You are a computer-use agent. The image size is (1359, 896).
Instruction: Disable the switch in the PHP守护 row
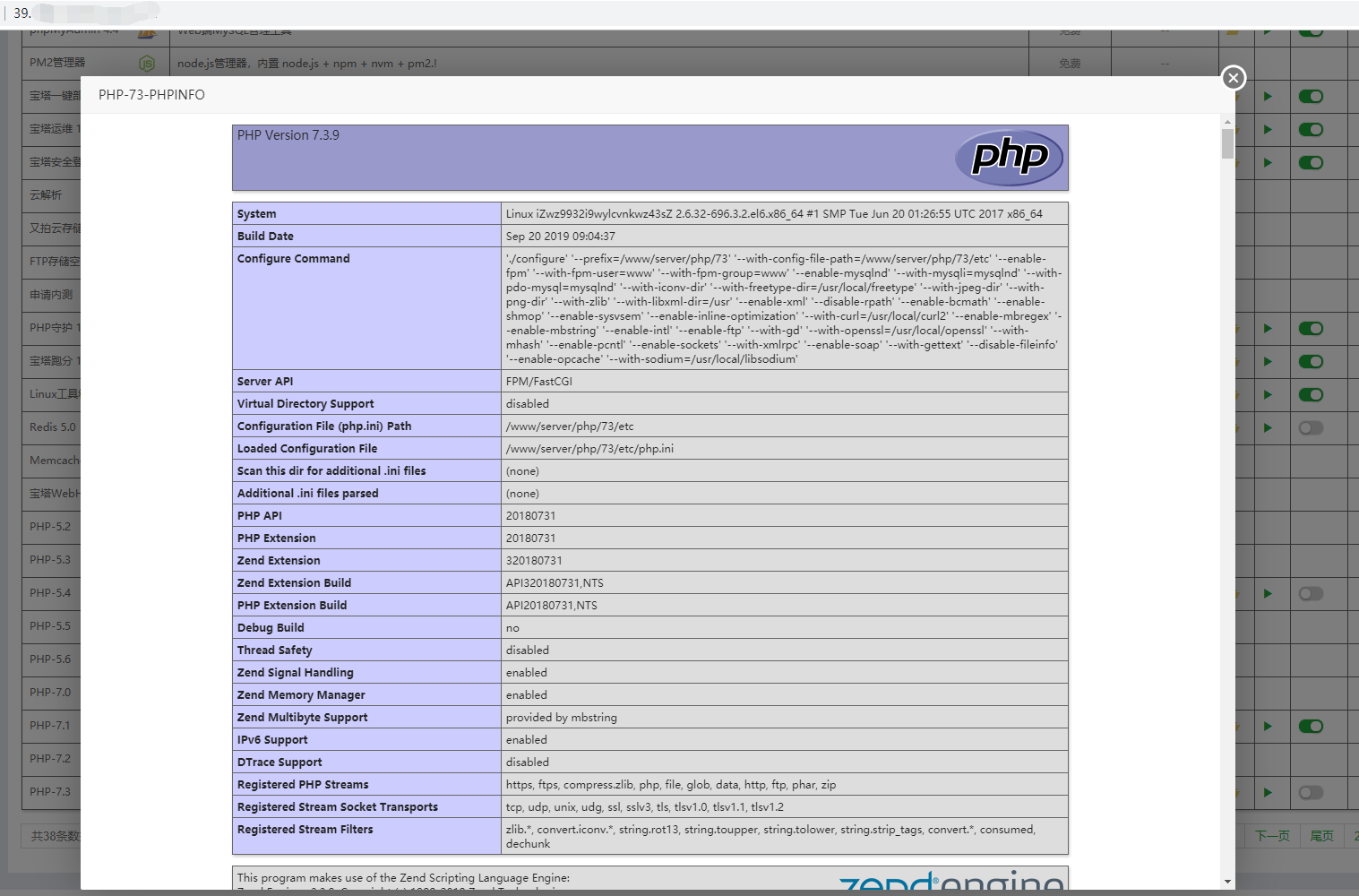[x=1311, y=329]
